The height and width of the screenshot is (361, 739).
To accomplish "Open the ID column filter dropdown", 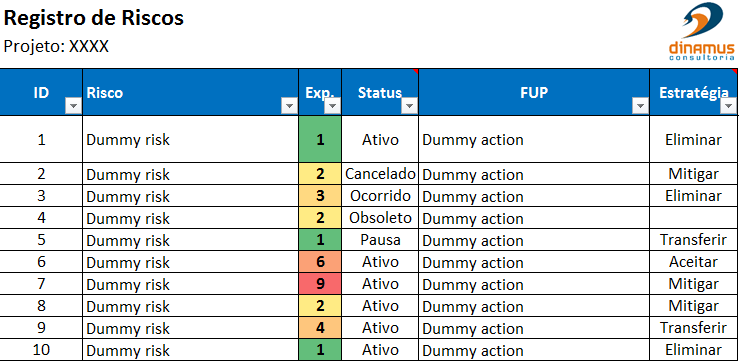I will point(73,107).
